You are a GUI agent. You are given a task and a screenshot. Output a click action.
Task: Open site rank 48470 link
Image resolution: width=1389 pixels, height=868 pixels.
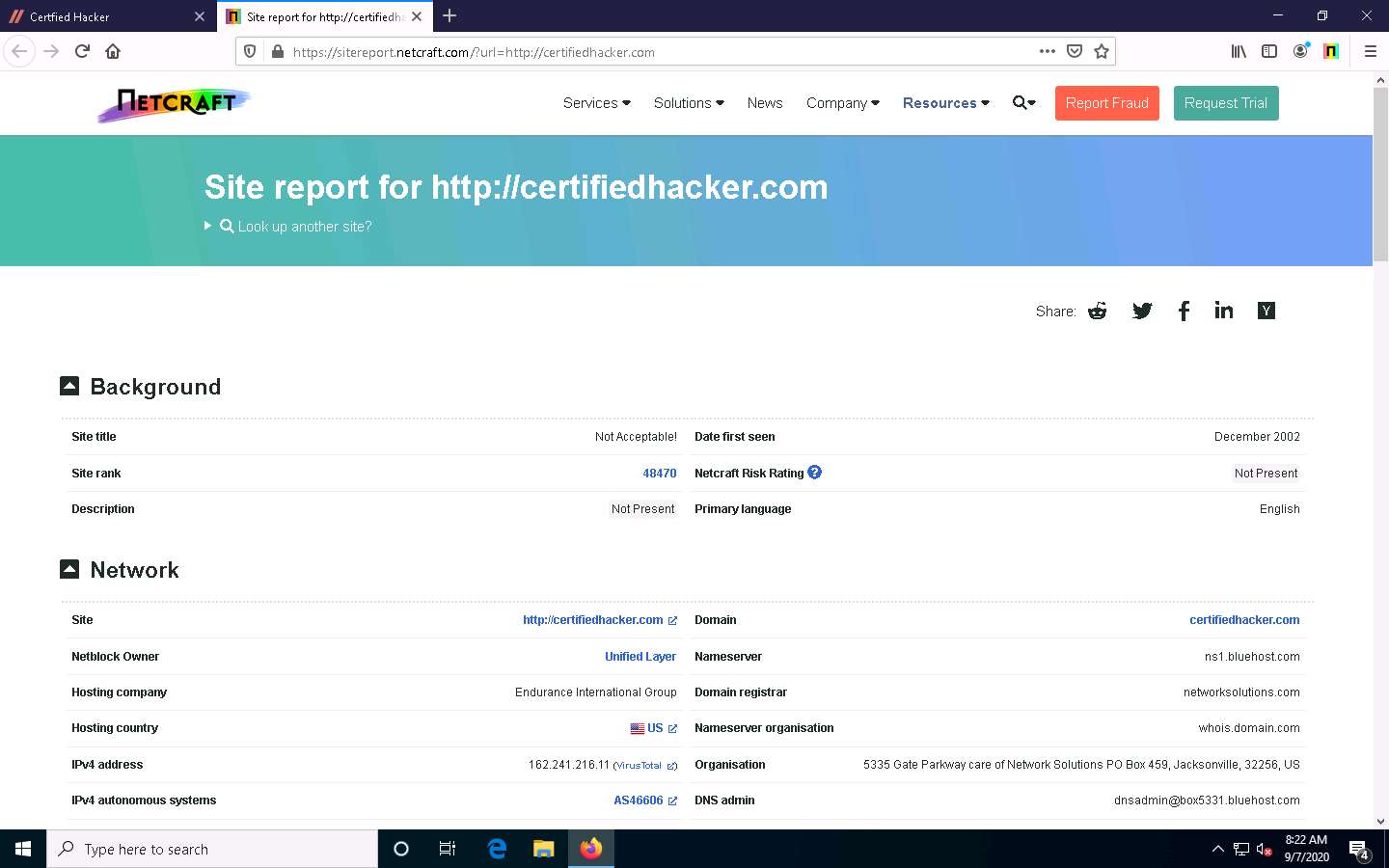pyautogui.click(x=660, y=474)
